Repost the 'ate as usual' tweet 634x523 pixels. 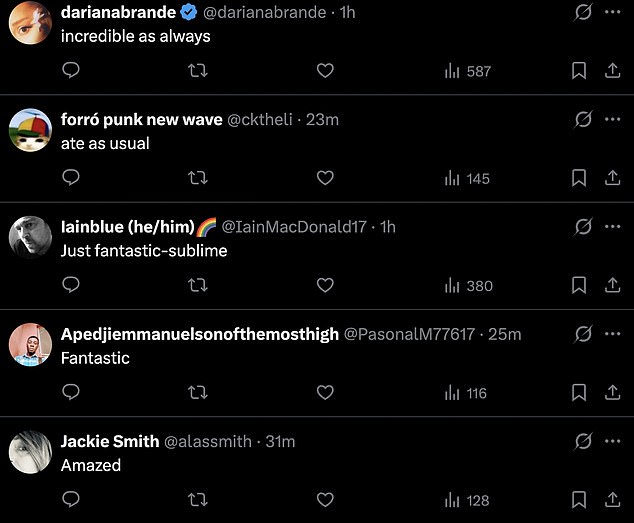click(198, 178)
